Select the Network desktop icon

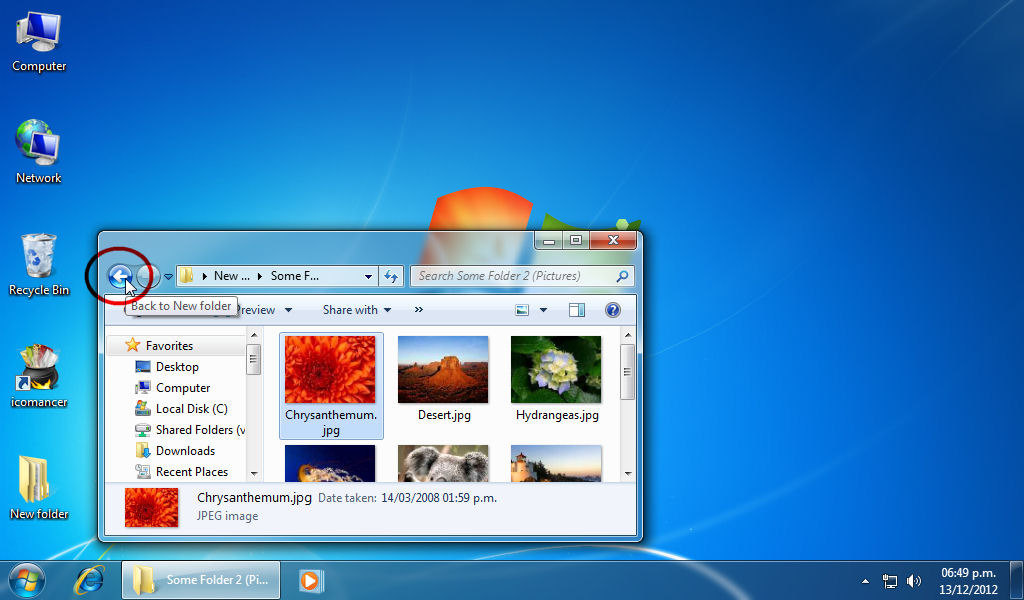pyautogui.click(x=39, y=152)
